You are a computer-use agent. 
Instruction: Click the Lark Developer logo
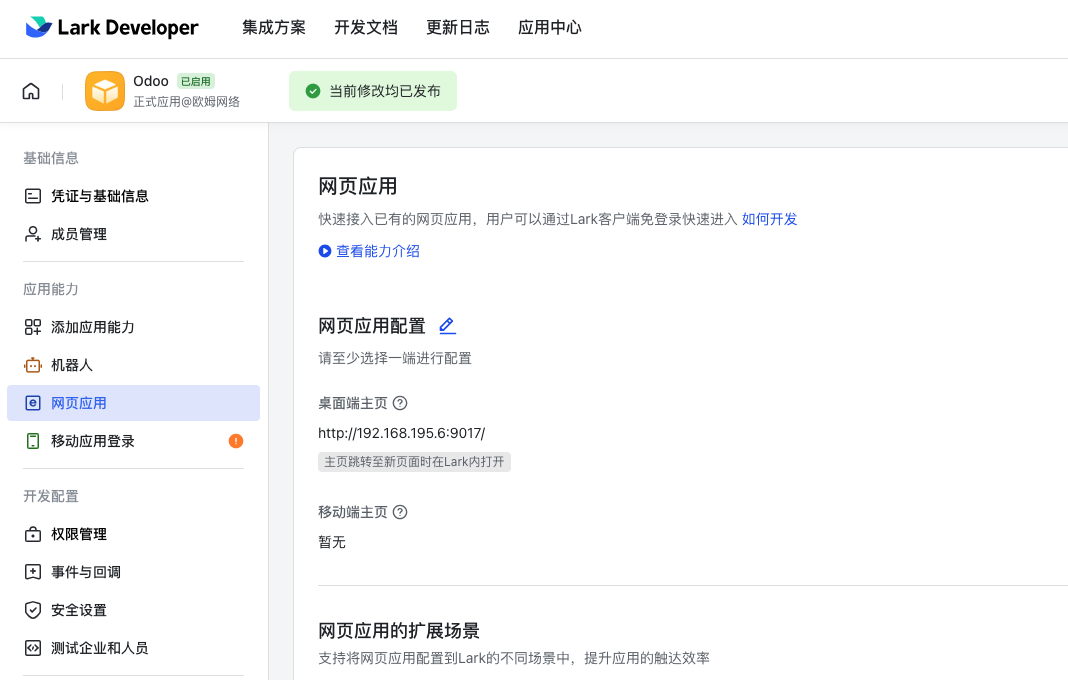pyautogui.click(x=112, y=27)
